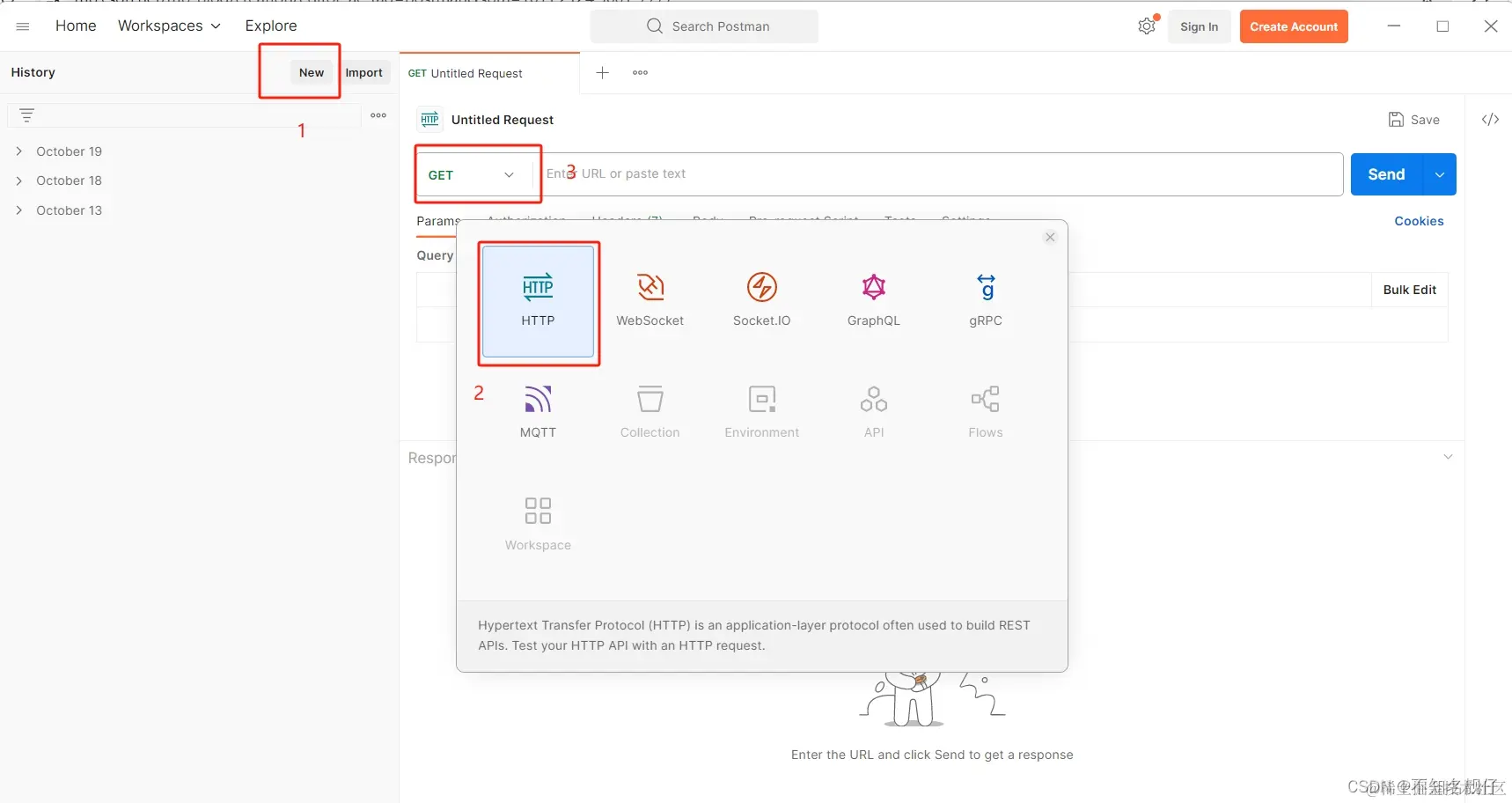1512x803 pixels.
Task: Collapse the response panel chevron
Action: [1448, 457]
